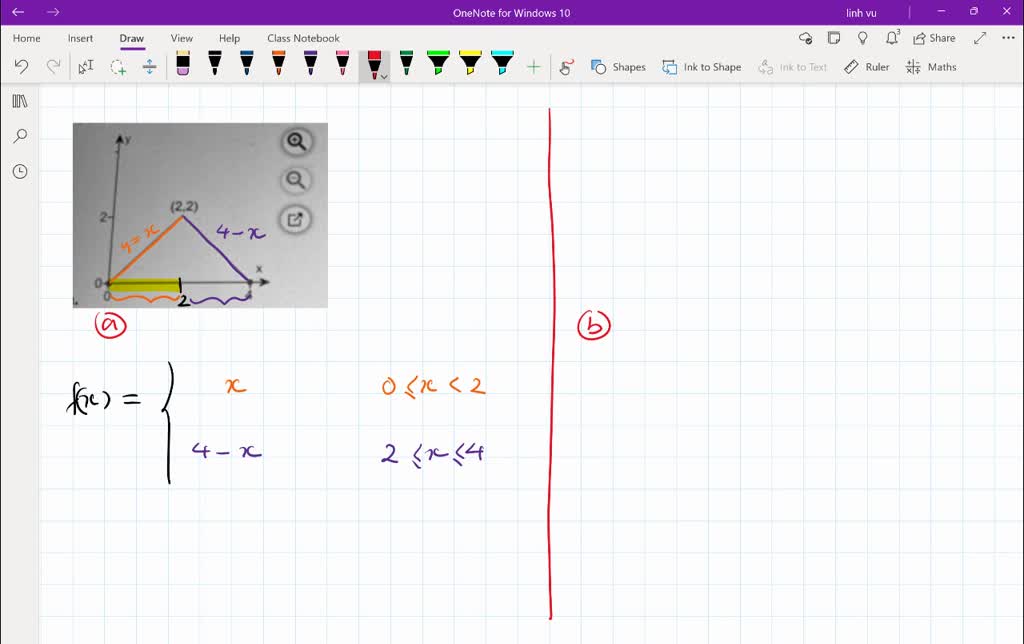Image resolution: width=1024 pixels, height=644 pixels.
Task: Select the yellow highlighter
Action: [x=472, y=63]
